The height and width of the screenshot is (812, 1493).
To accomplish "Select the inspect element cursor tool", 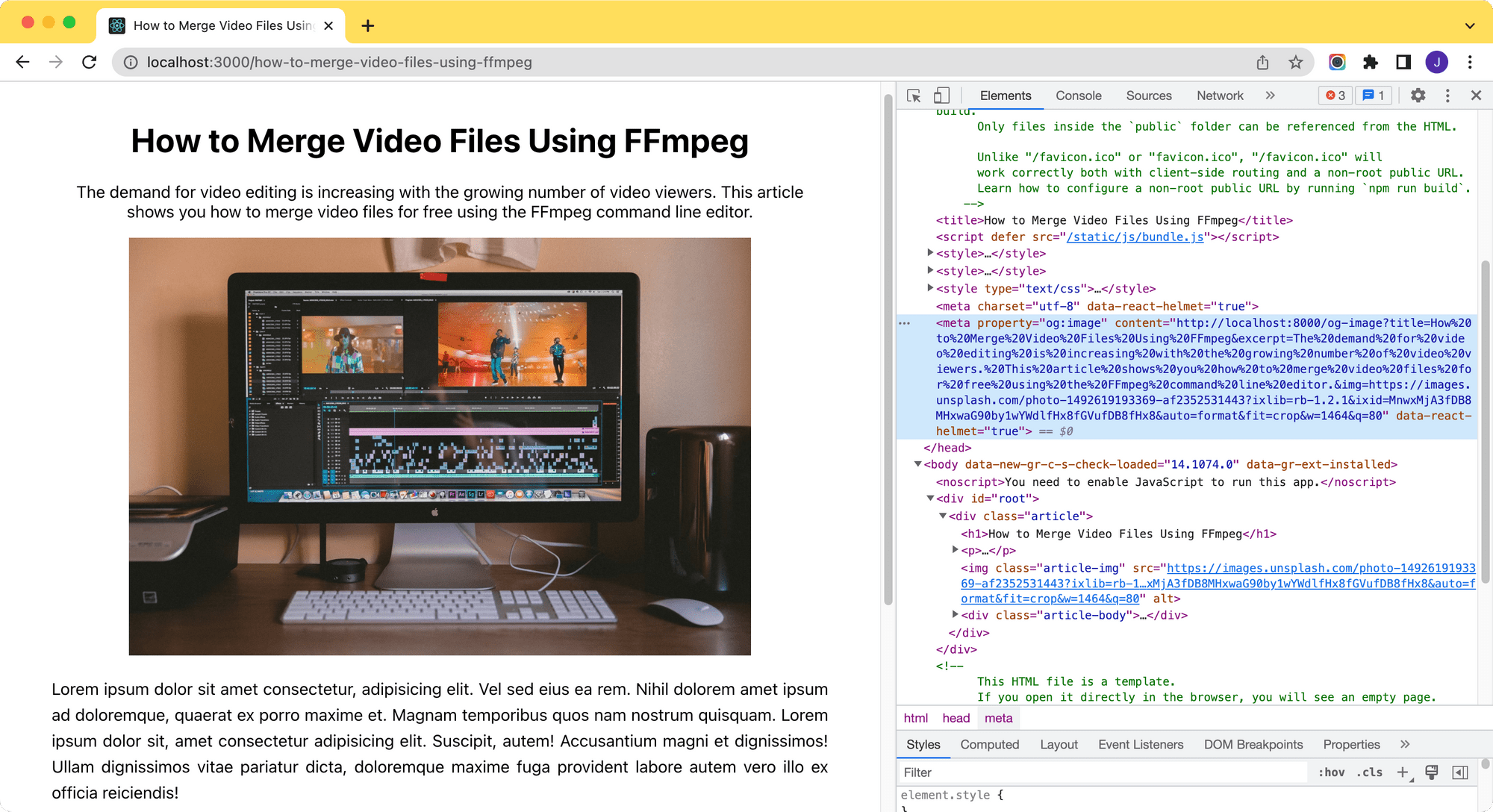I will point(914,96).
